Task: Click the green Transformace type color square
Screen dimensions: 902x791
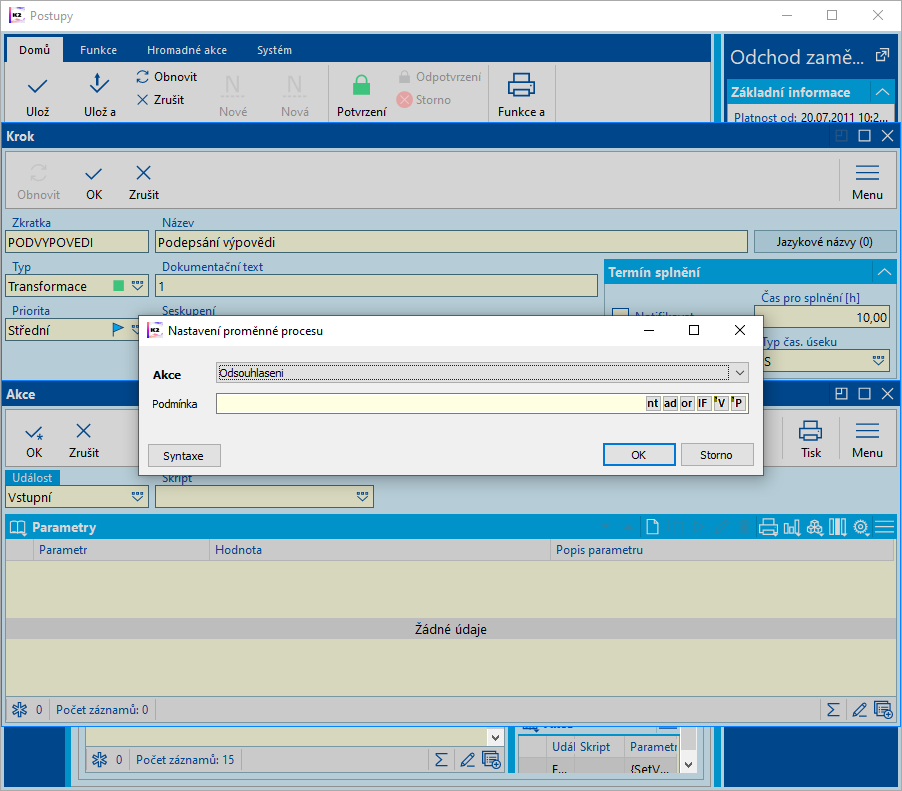Action: pos(119,286)
